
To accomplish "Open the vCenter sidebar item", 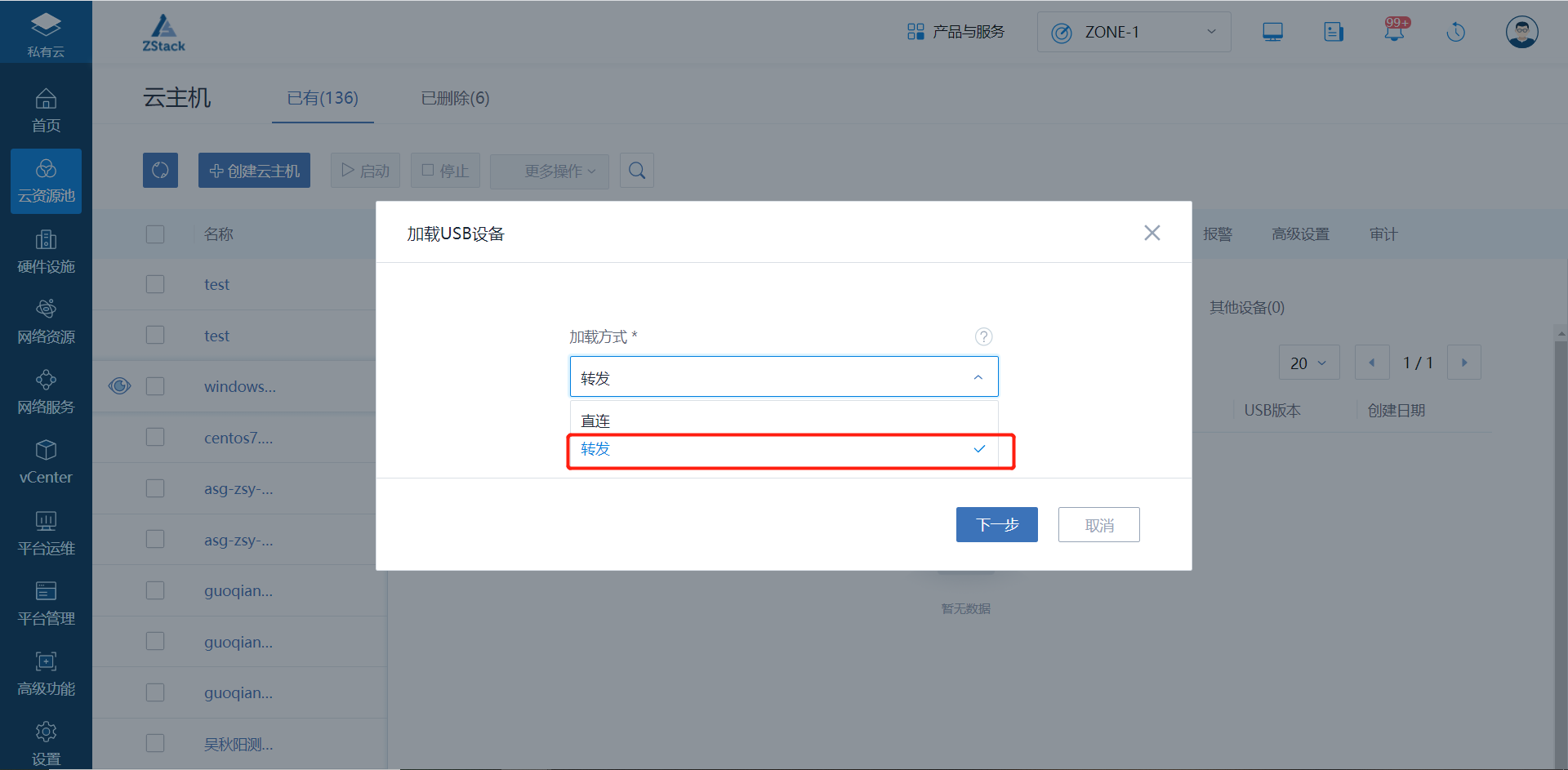I will (46, 462).
